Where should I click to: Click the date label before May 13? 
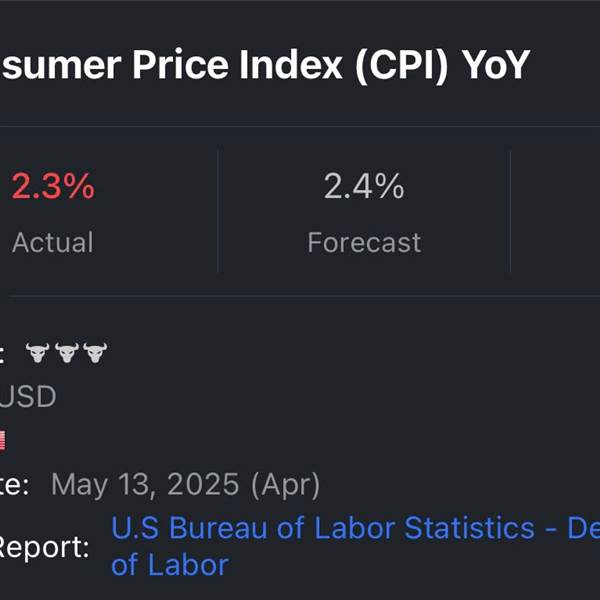click(15, 485)
